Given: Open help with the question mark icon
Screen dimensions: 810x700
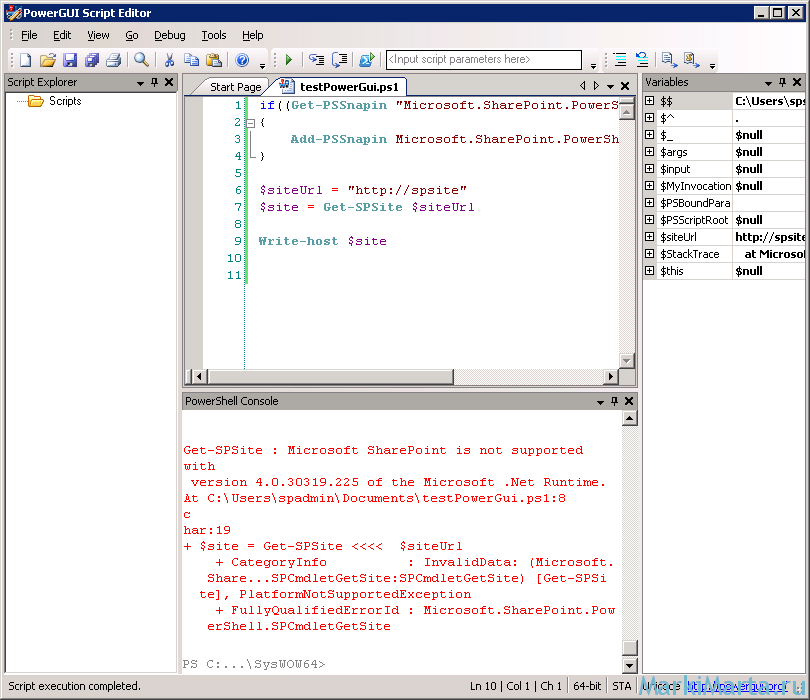Looking at the screenshot, I should point(242,60).
